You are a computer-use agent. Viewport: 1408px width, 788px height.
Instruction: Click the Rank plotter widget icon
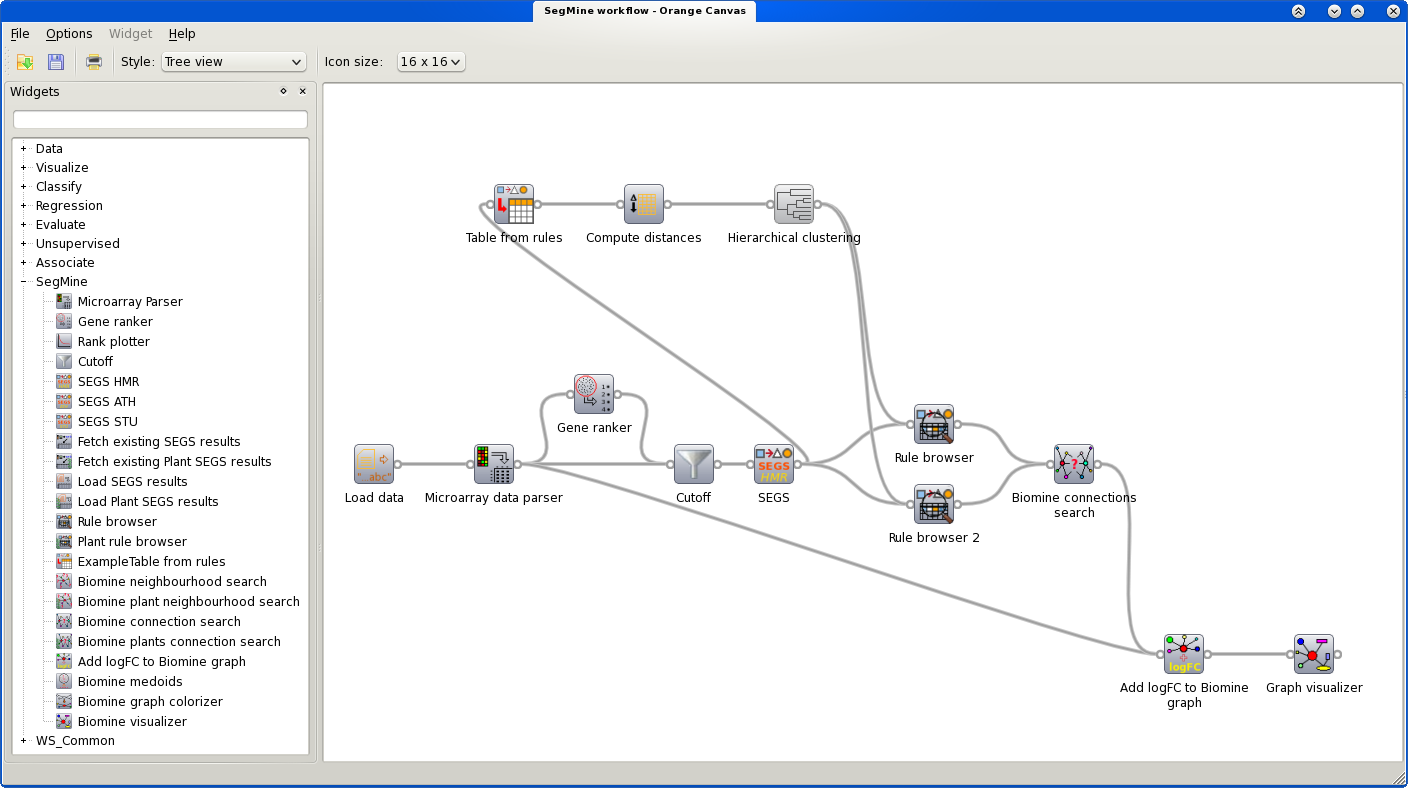(64, 342)
